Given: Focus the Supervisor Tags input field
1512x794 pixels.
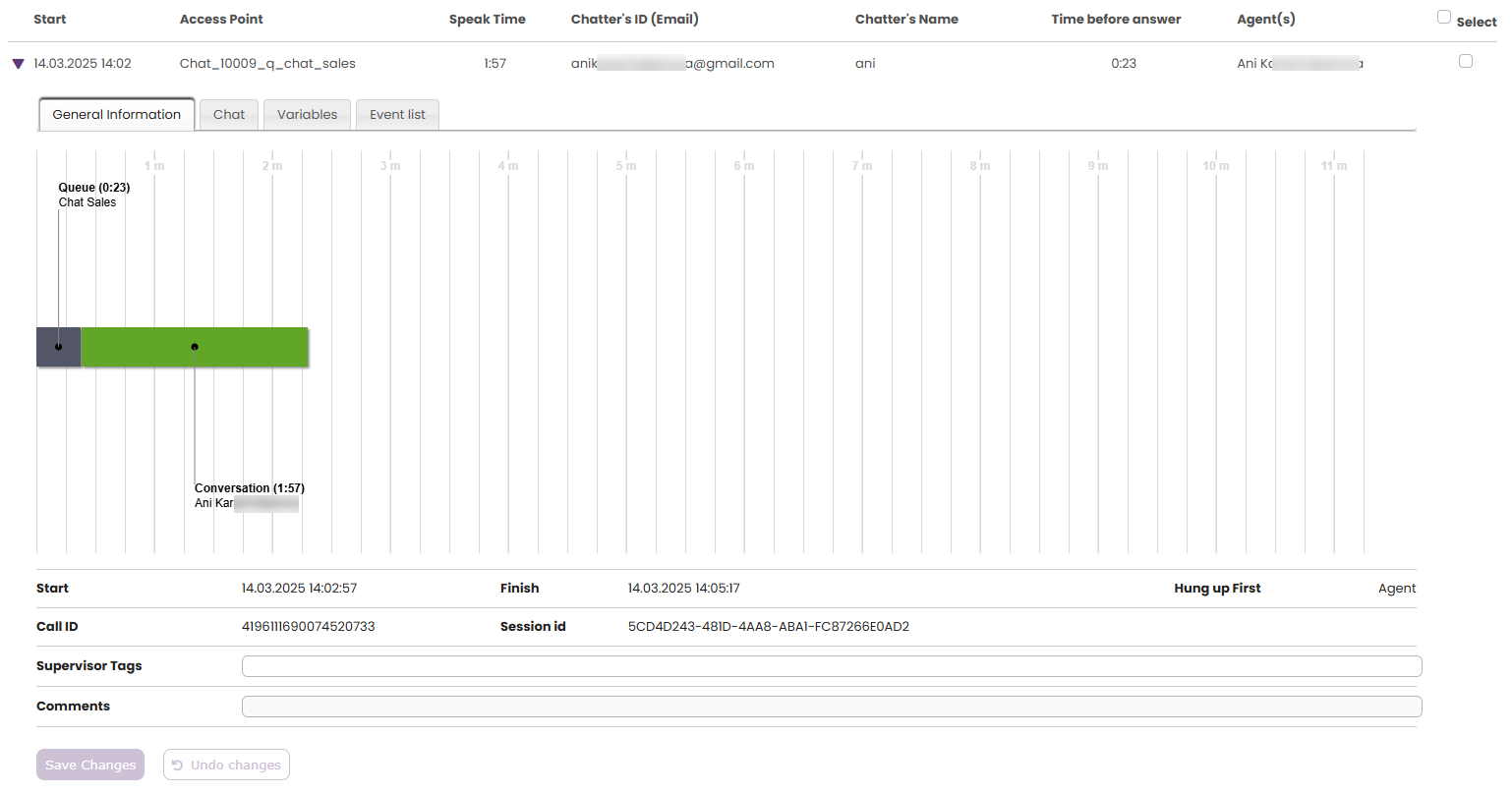Looking at the screenshot, I should (831, 666).
